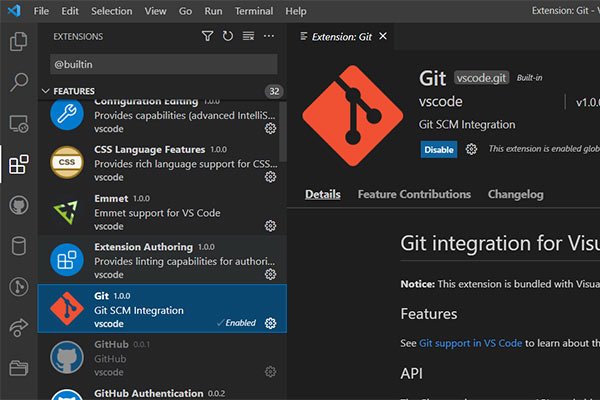This screenshot has width=600, height=400.
Task: Select the Extension: Git editor tab
Action: (x=341, y=37)
